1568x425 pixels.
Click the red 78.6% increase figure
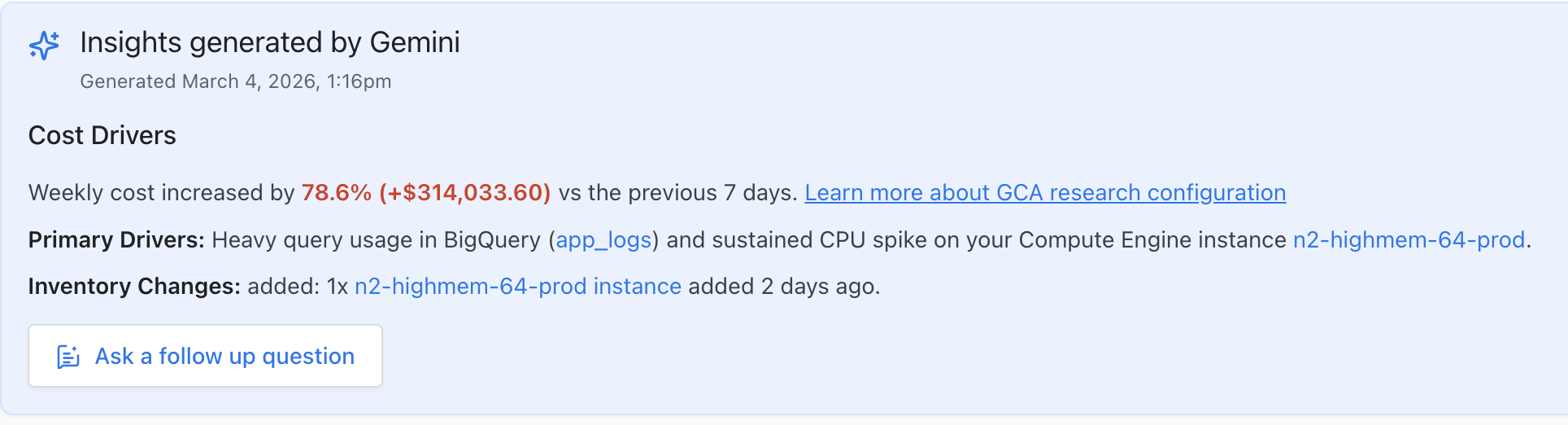tap(336, 193)
